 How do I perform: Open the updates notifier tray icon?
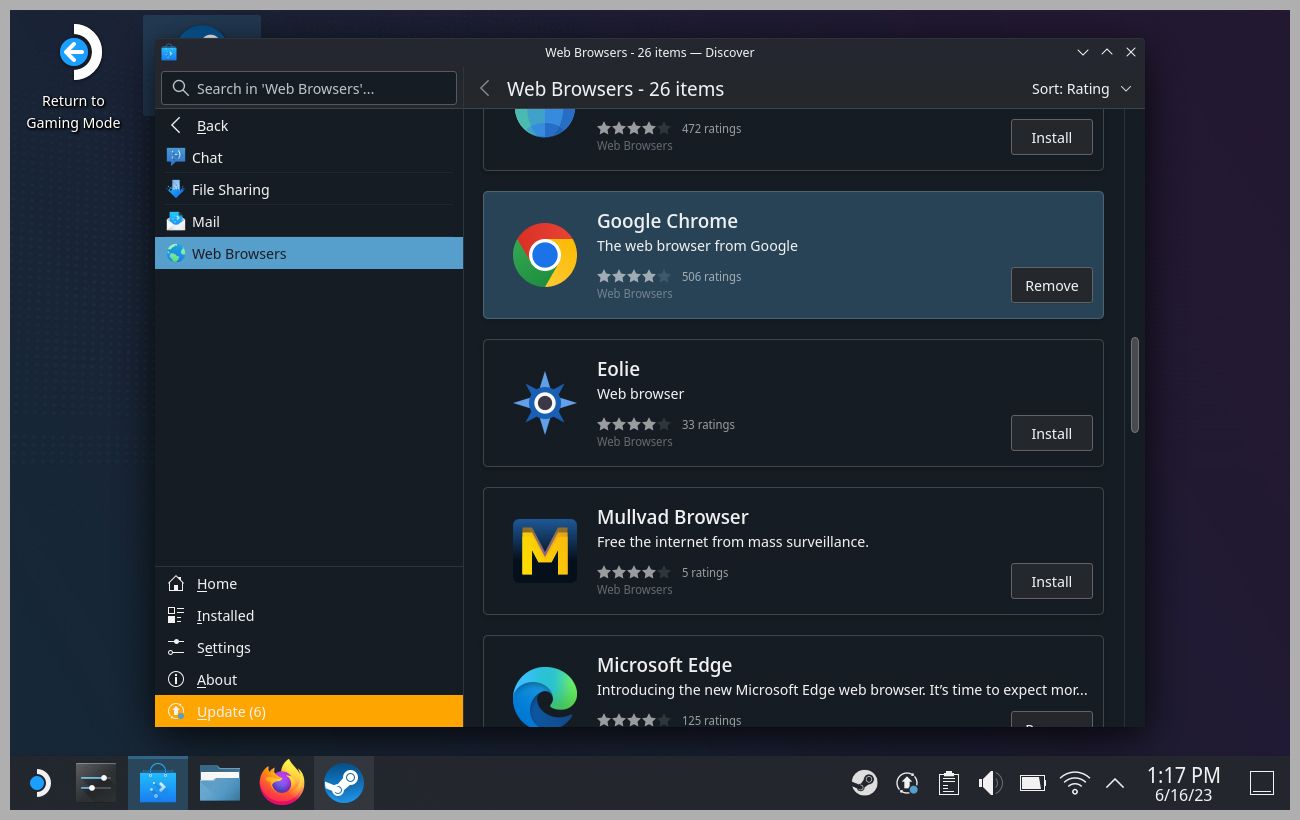pos(907,783)
